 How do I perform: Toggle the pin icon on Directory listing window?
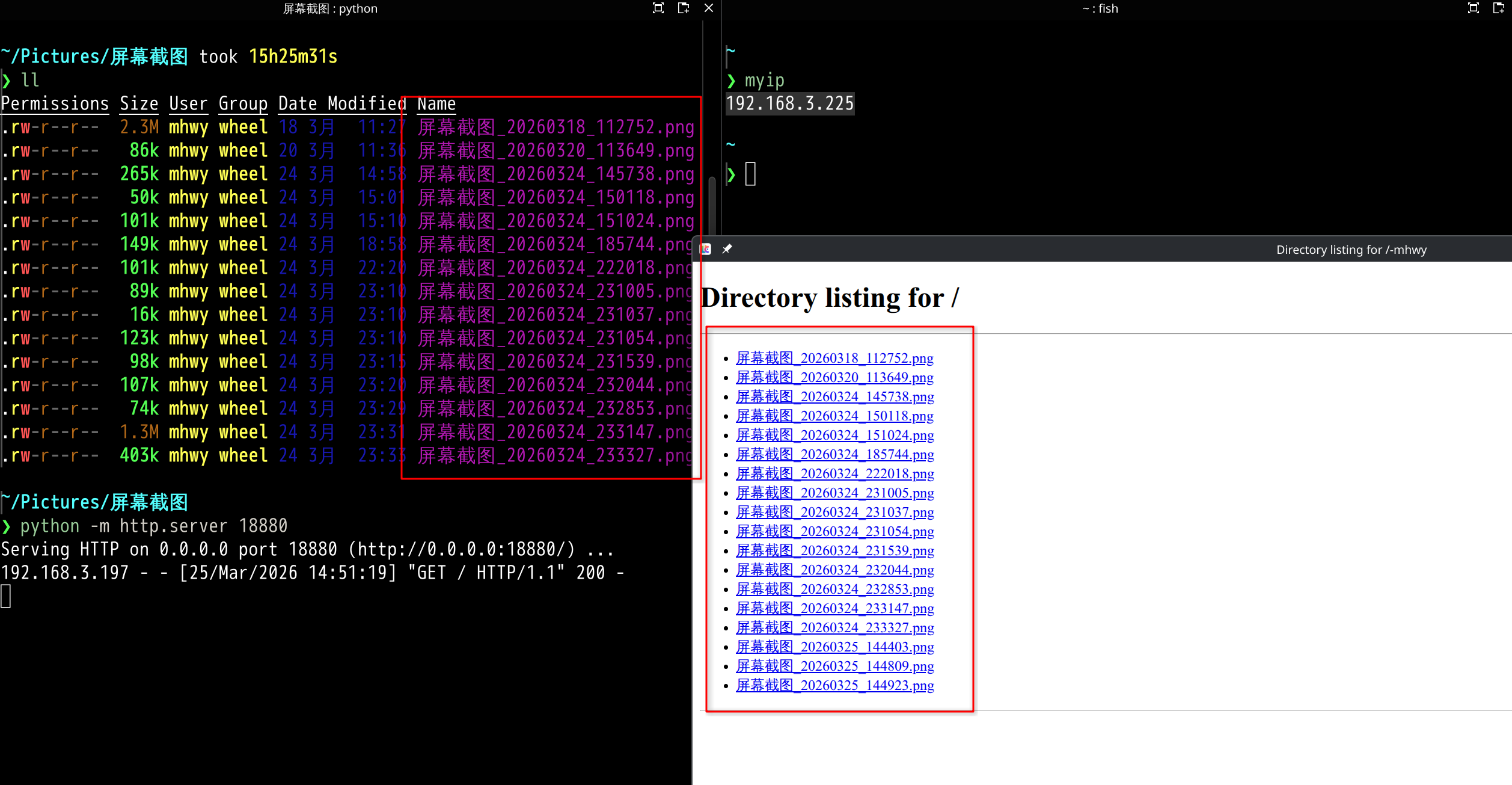pyautogui.click(x=727, y=249)
